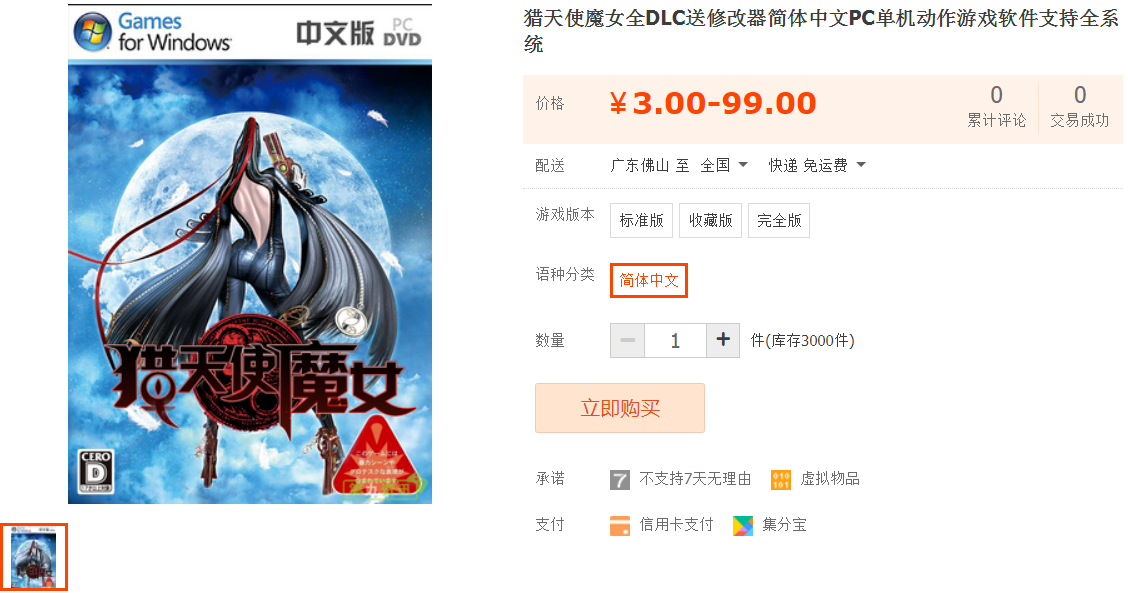Click the minus icon to decrease quantity
The width and height of the screenshot is (1128, 593).
coord(627,340)
